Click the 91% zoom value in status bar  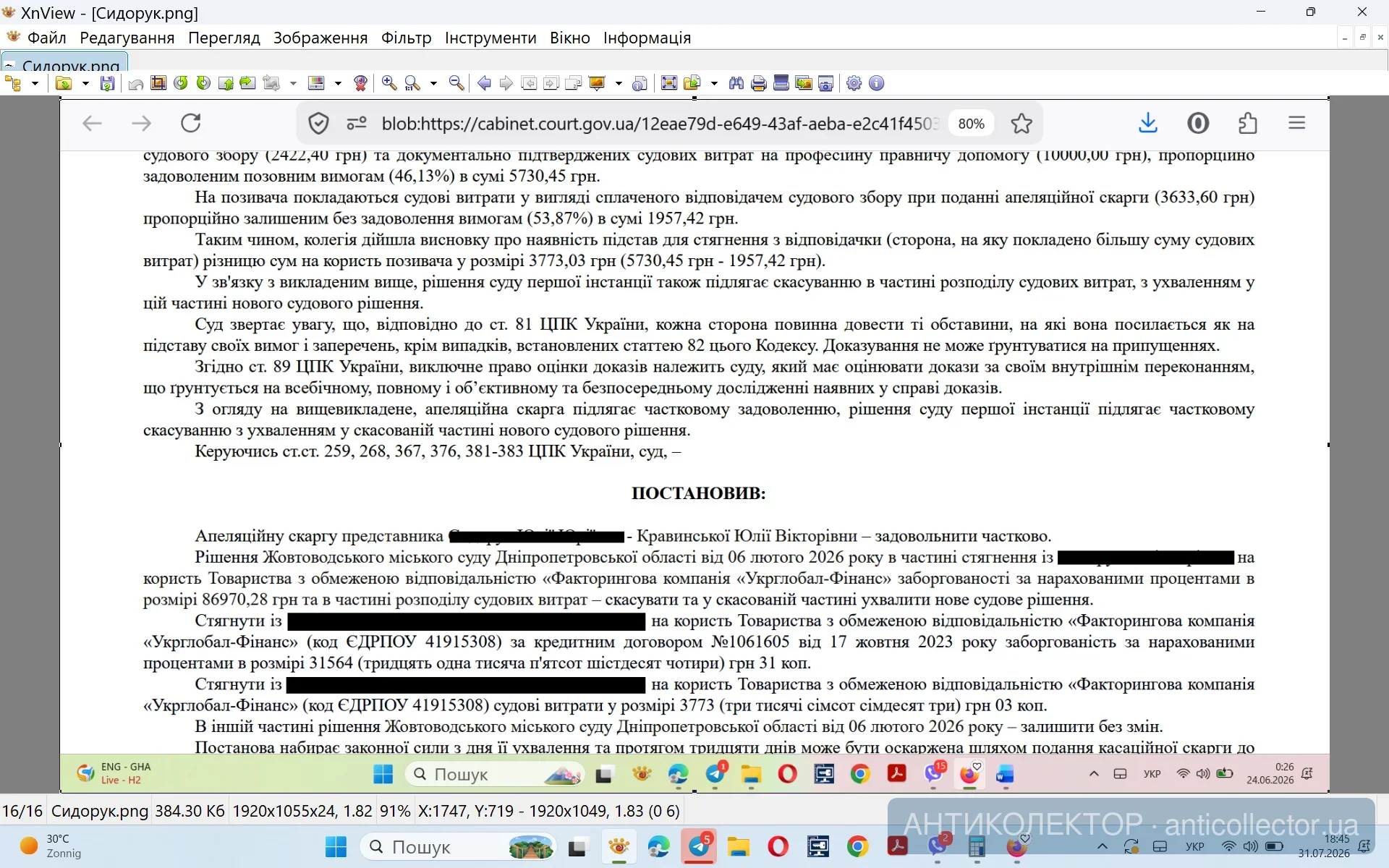pos(395,811)
